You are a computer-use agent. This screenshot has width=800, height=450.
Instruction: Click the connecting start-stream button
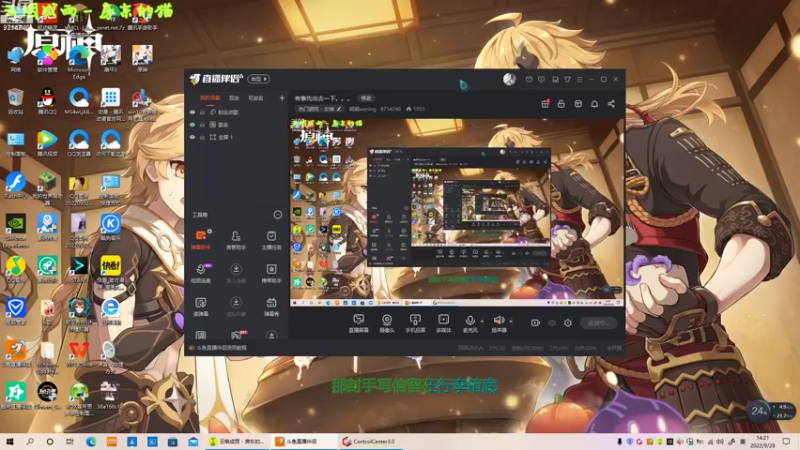[598, 323]
